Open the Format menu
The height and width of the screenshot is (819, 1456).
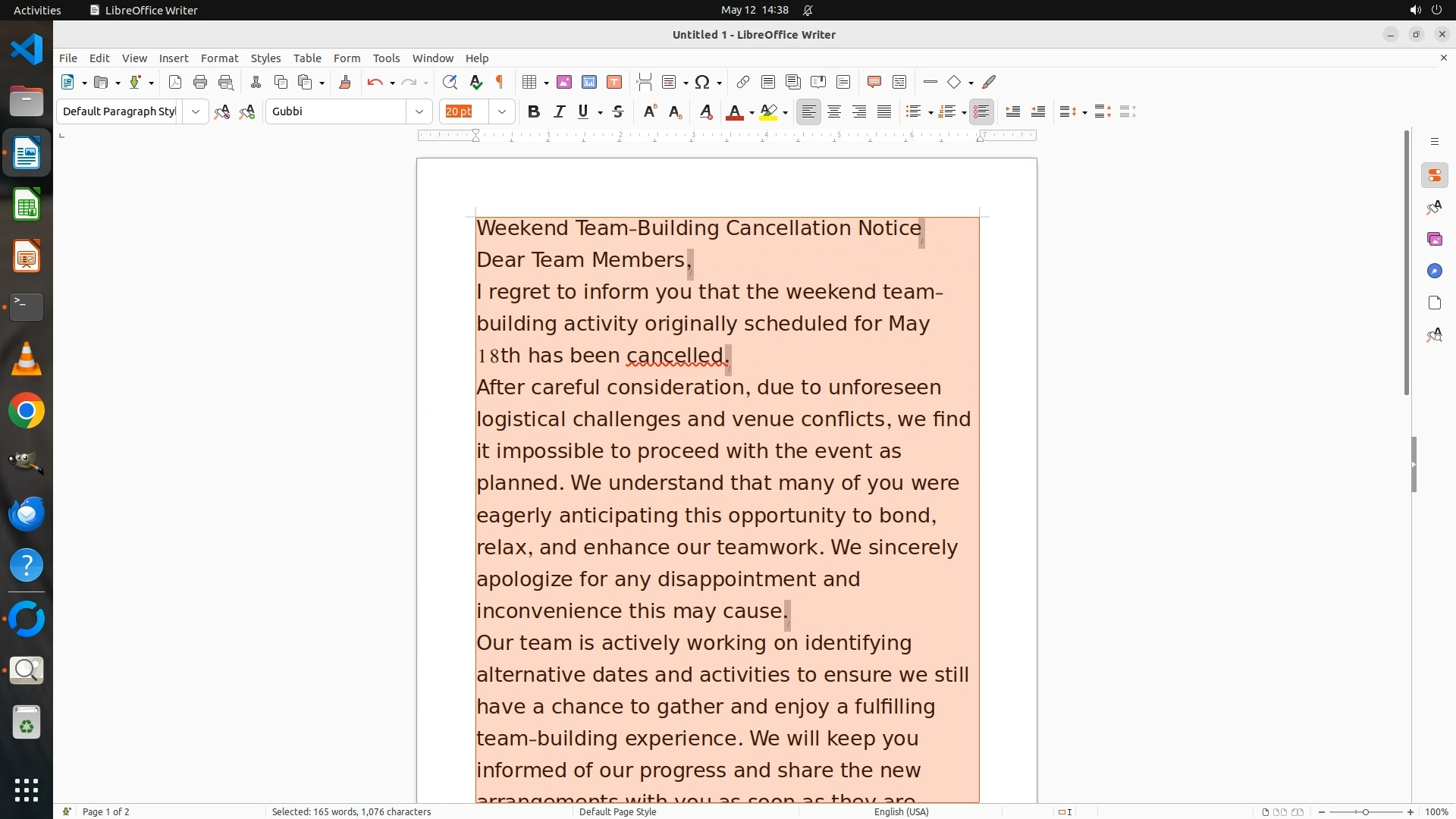click(x=219, y=58)
